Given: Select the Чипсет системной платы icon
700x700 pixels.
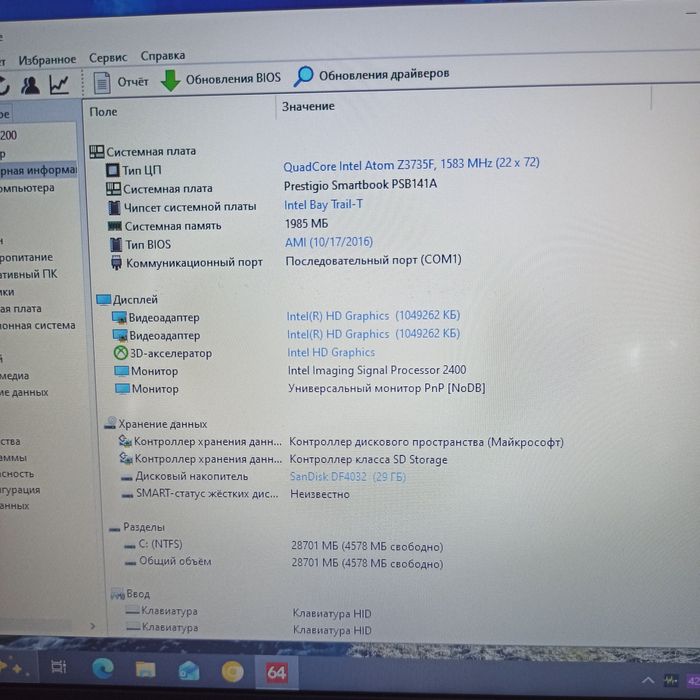Looking at the screenshot, I should pyautogui.click(x=114, y=208).
